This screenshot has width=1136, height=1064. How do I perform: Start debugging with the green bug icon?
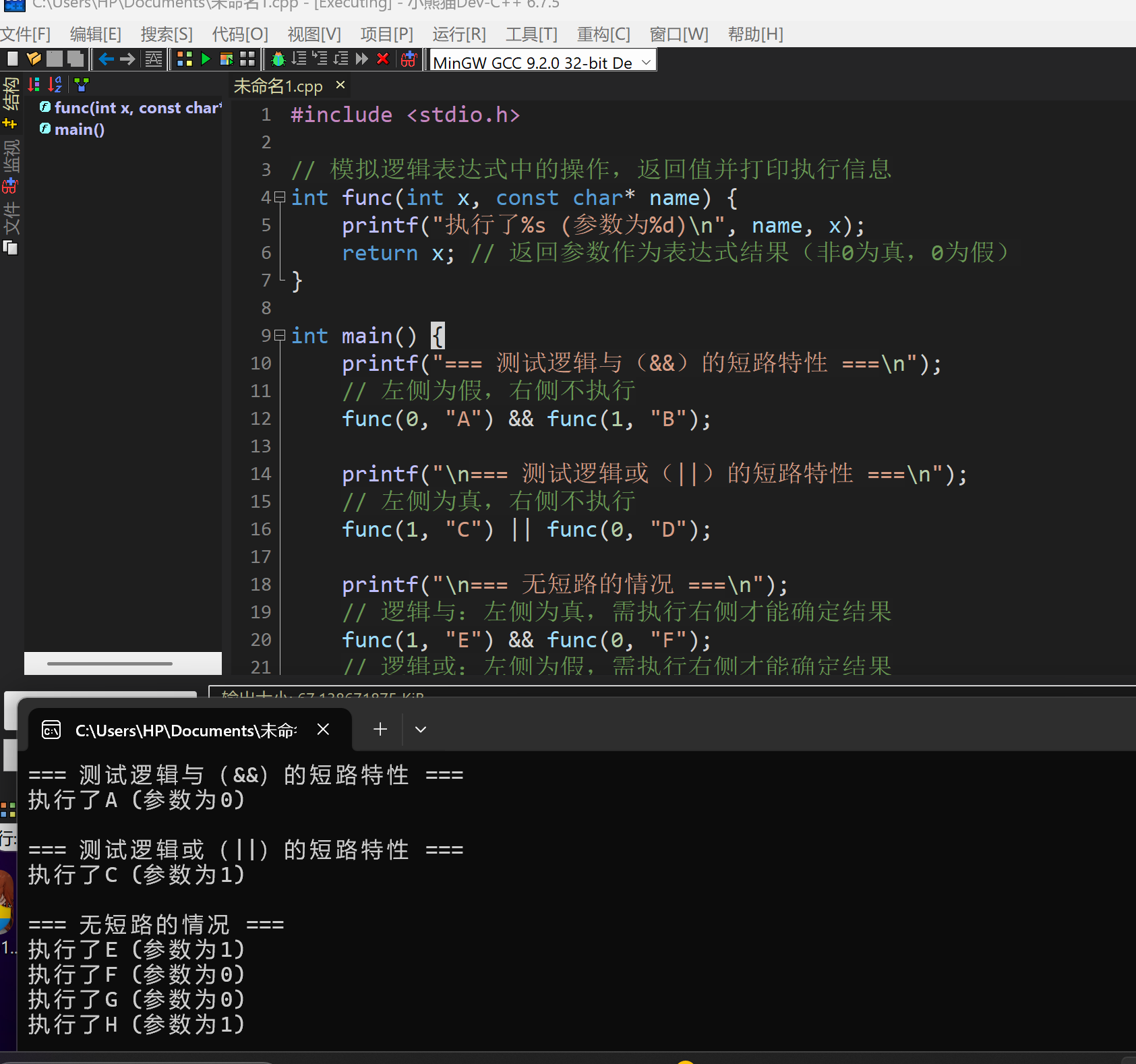(x=278, y=59)
